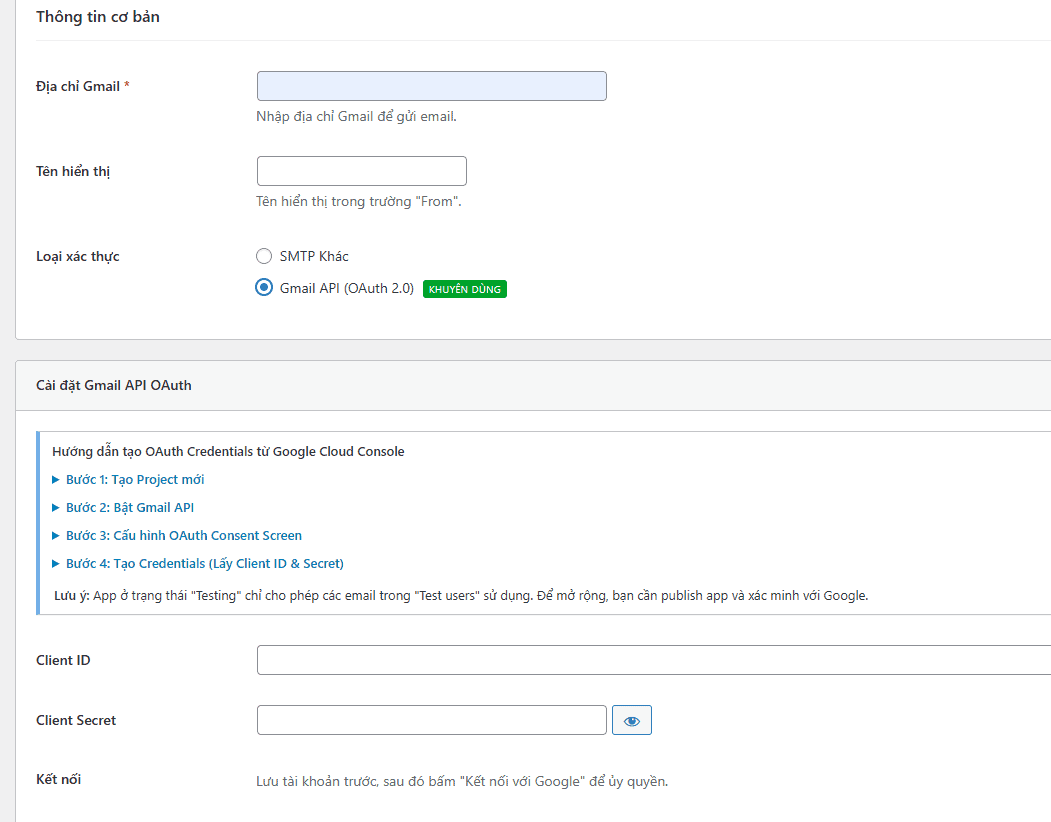Screen dimensions: 1051x822
Task: Click the Tên hiển thị field label
Action: click(73, 171)
